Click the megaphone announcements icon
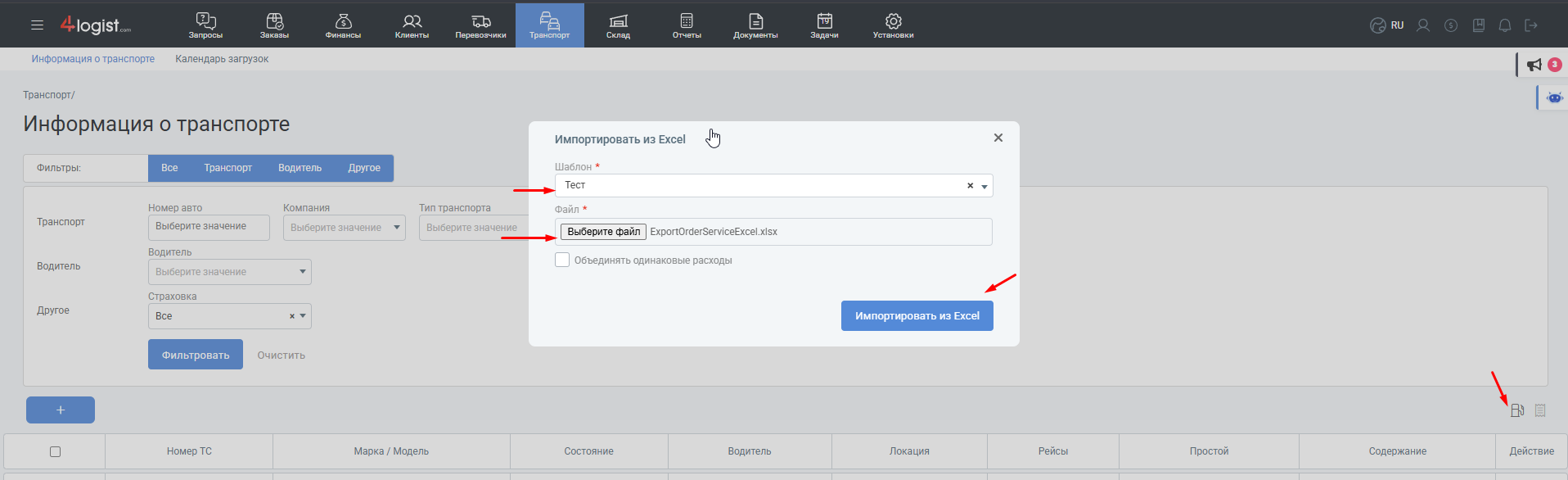 [1534, 65]
